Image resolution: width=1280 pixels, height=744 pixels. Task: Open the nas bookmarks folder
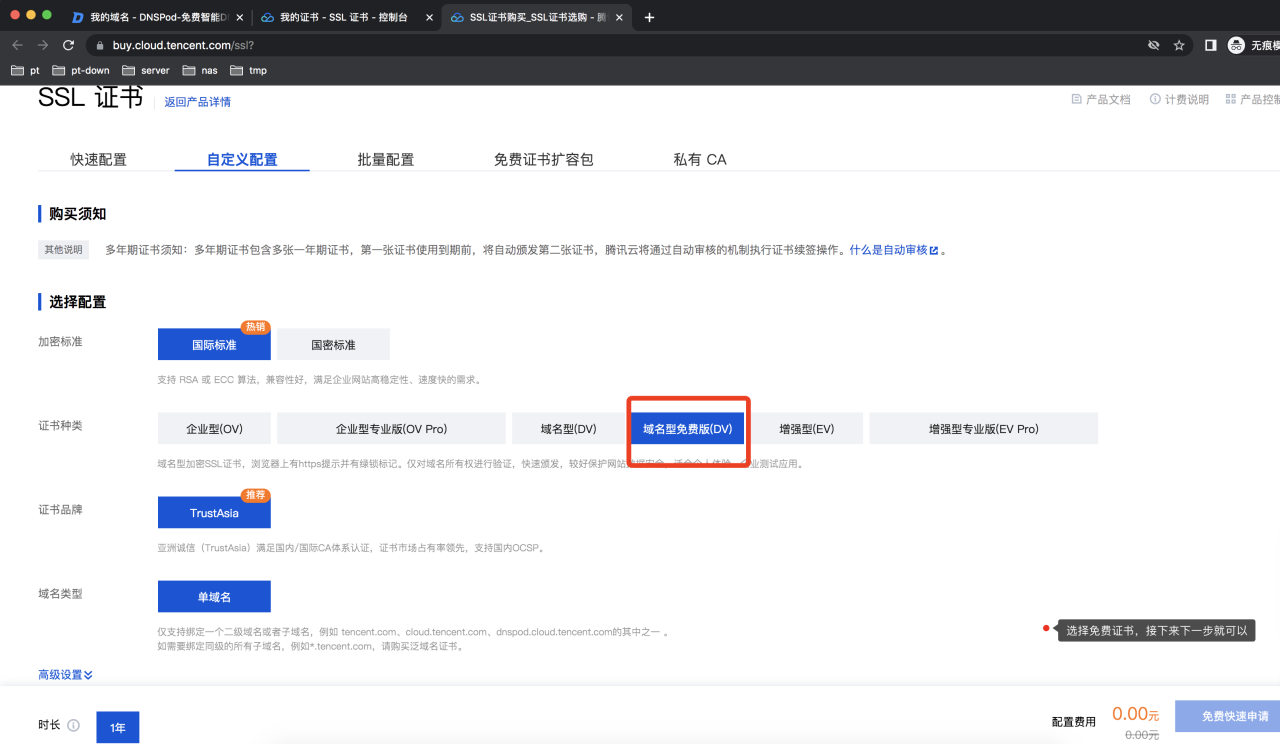coord(200,70)
